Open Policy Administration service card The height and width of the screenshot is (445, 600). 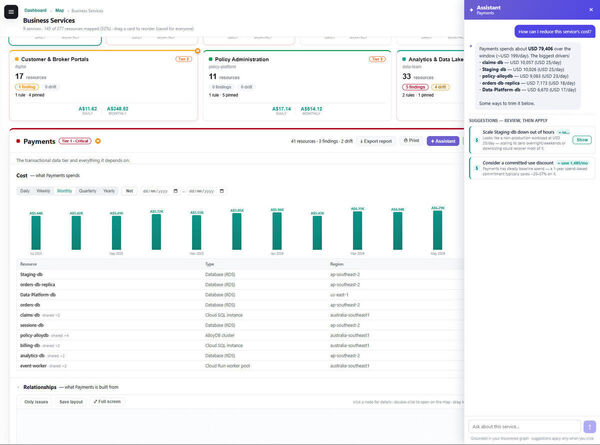pos(297,86)
